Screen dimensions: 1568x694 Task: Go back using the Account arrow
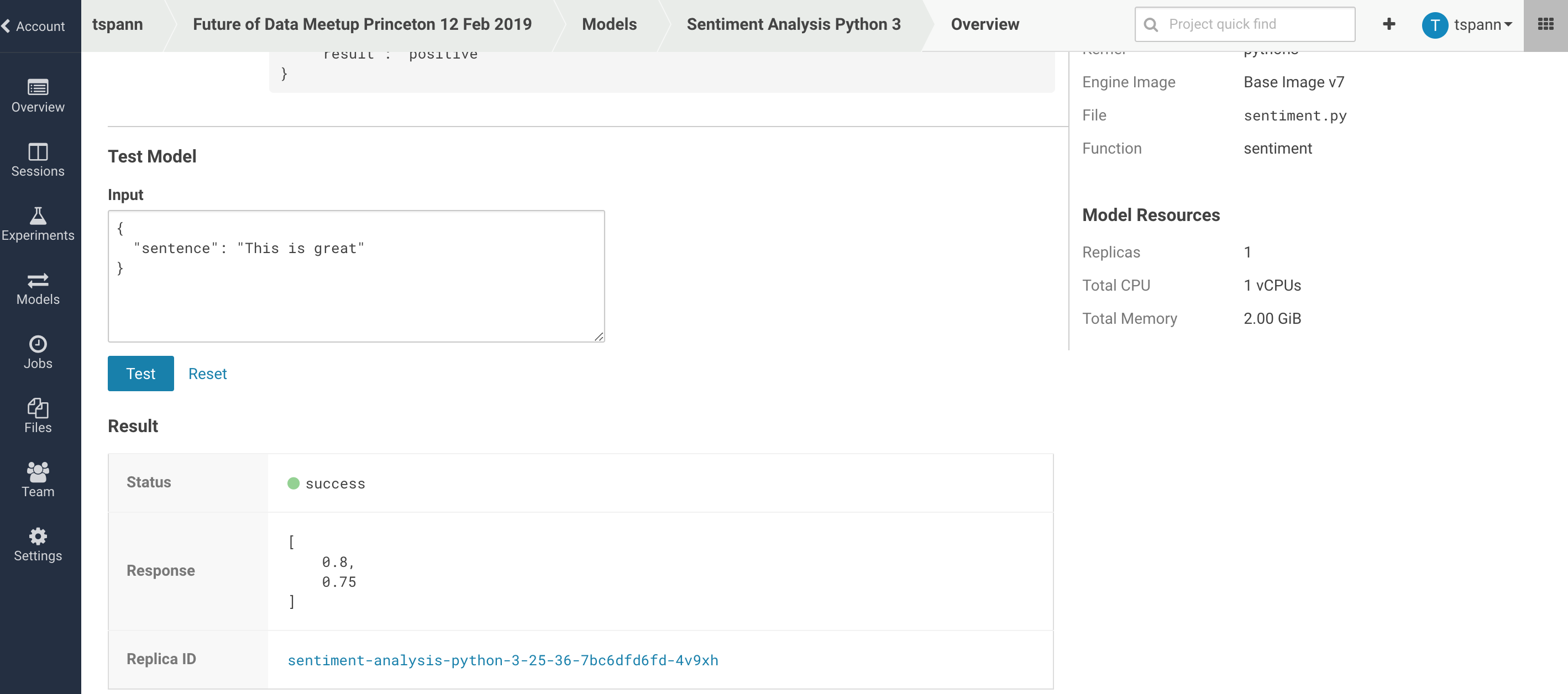[x=34, y=25]
